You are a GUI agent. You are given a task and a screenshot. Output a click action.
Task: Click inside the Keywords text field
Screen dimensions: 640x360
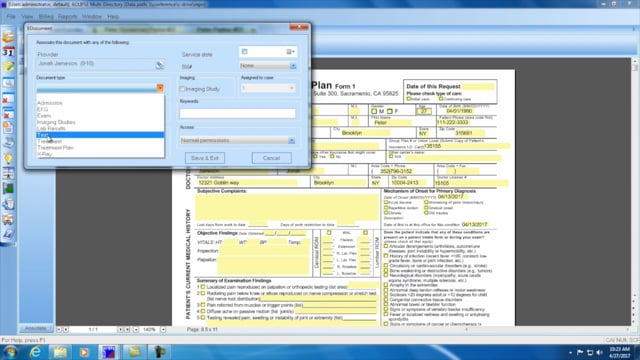click(238, 113)
